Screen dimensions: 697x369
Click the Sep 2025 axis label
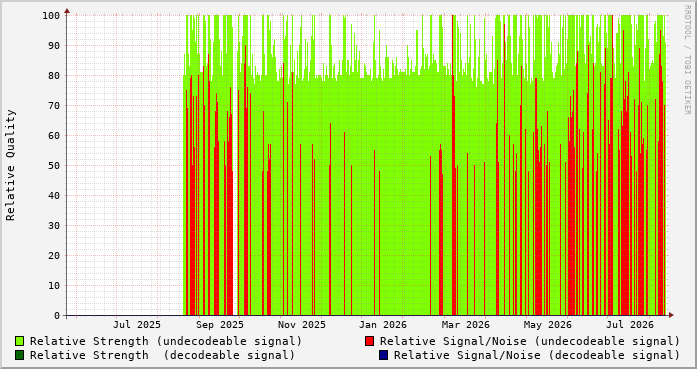click(x=220, y=325)
